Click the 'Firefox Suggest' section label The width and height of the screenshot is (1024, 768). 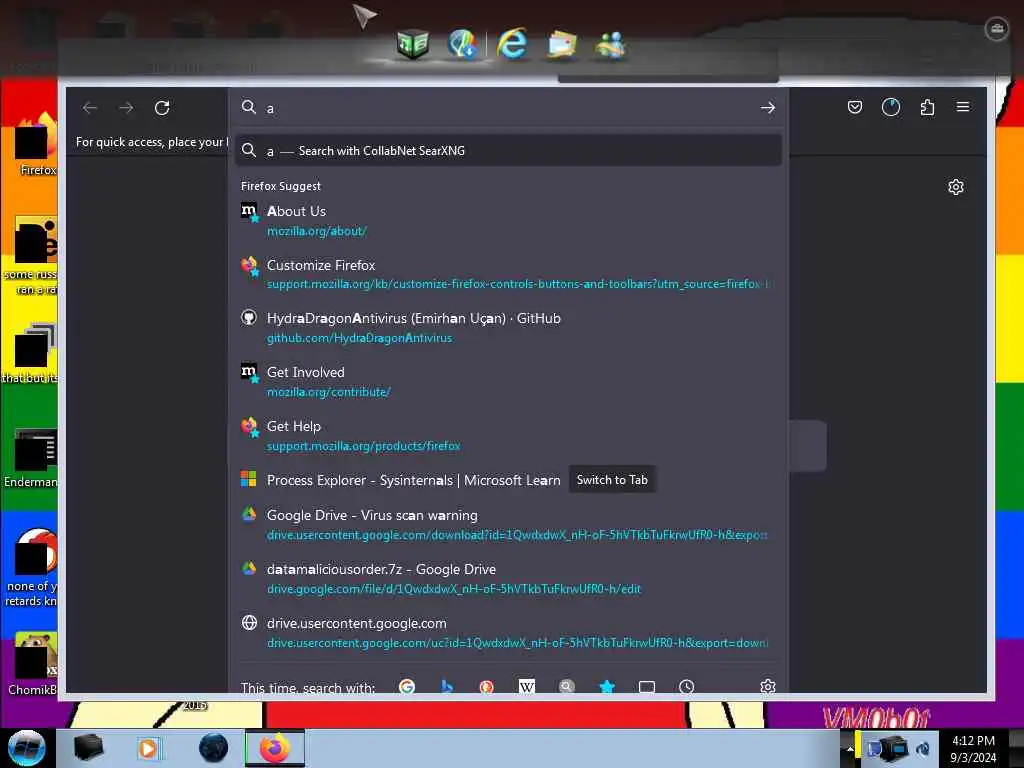281,186
